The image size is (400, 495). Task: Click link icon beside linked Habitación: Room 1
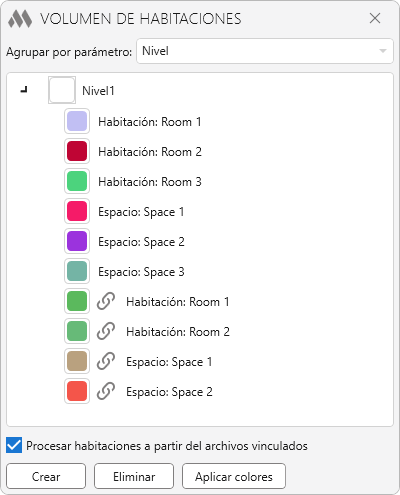(x=106, y=301)
